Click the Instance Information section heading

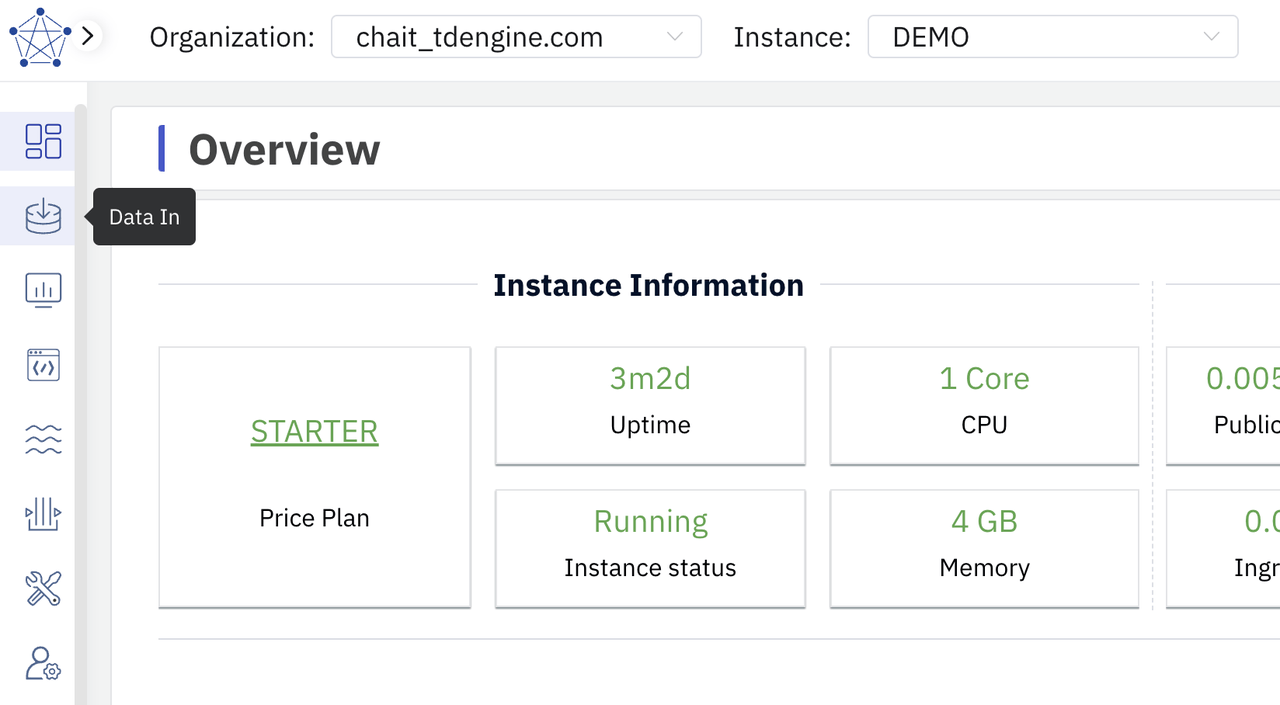coord(648,285)
